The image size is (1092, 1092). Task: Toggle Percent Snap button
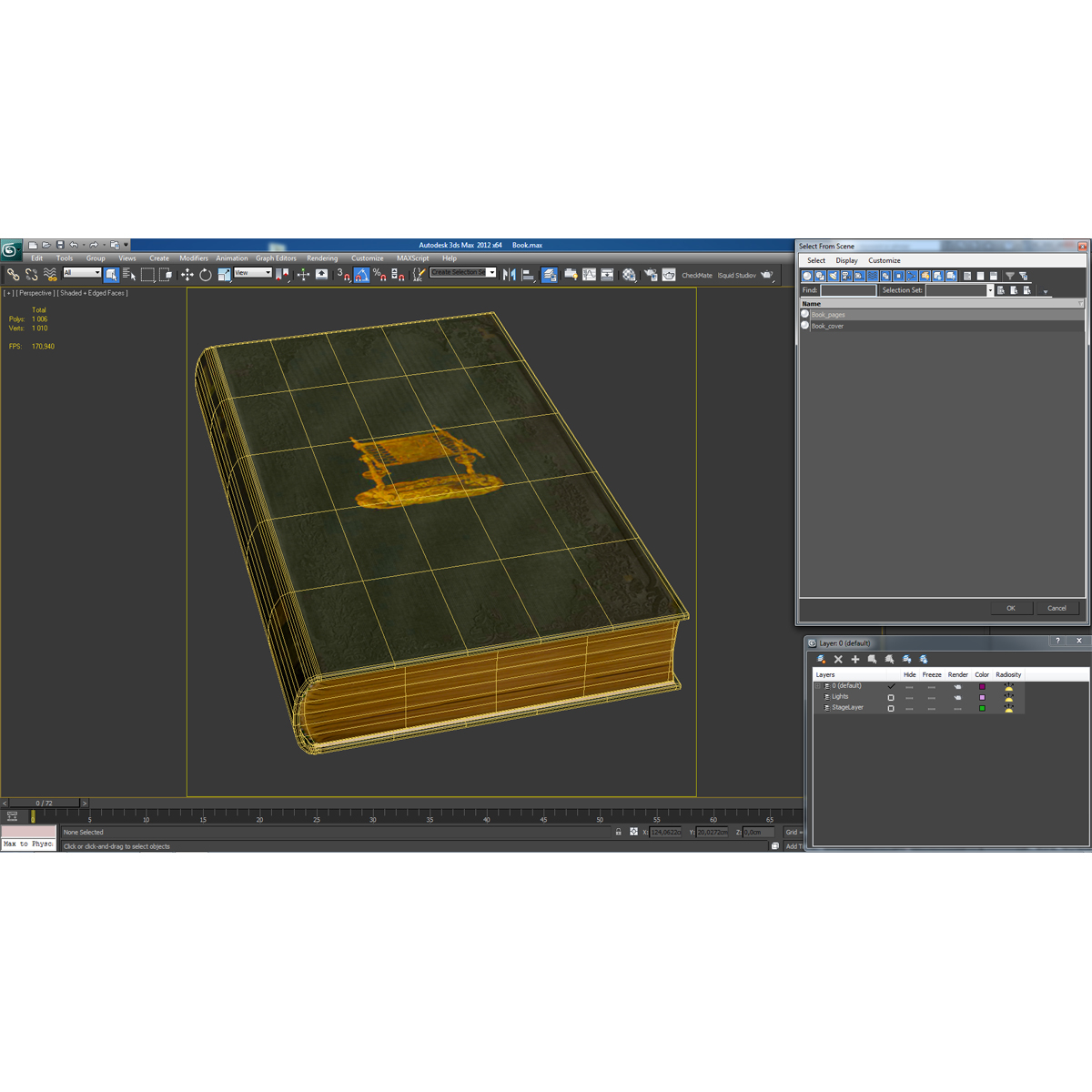pyautogui.click(x=379, y=274)
